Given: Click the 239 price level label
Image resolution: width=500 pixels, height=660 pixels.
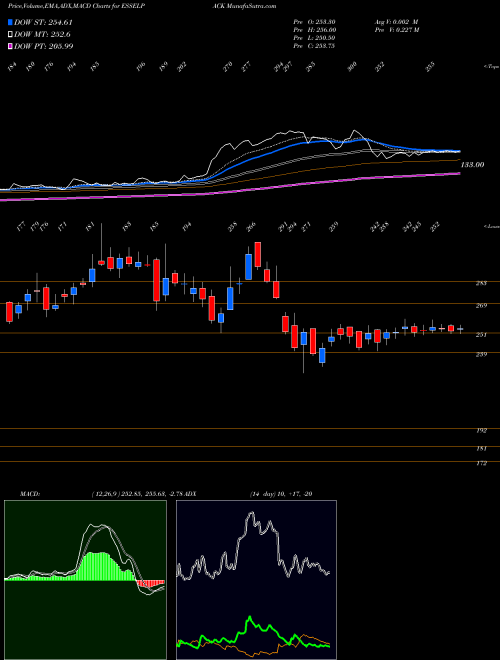Looking at the screenshot, I should pyautogui.click(x=481, y=354).
